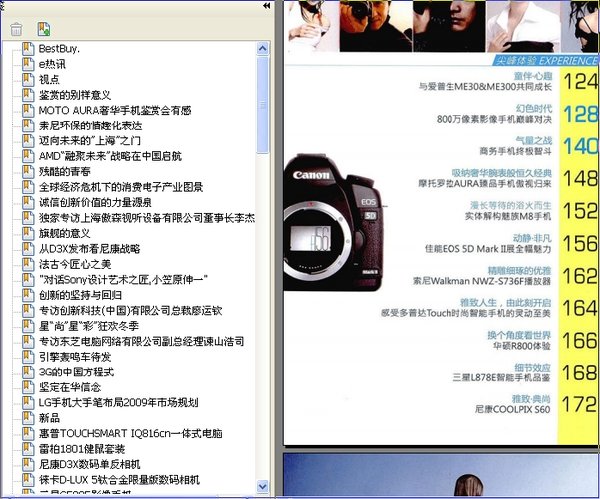Click page number 140 in contents
The image size is (600, 499).
click(x=580, y=146)
